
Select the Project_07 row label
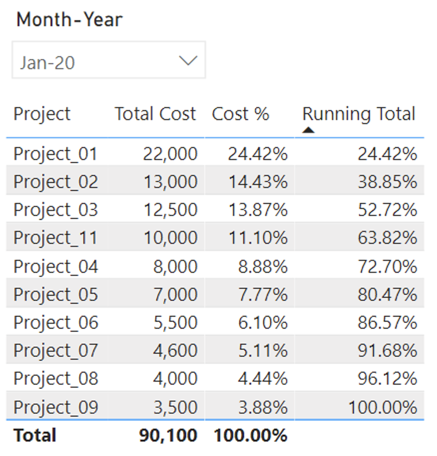56,351
